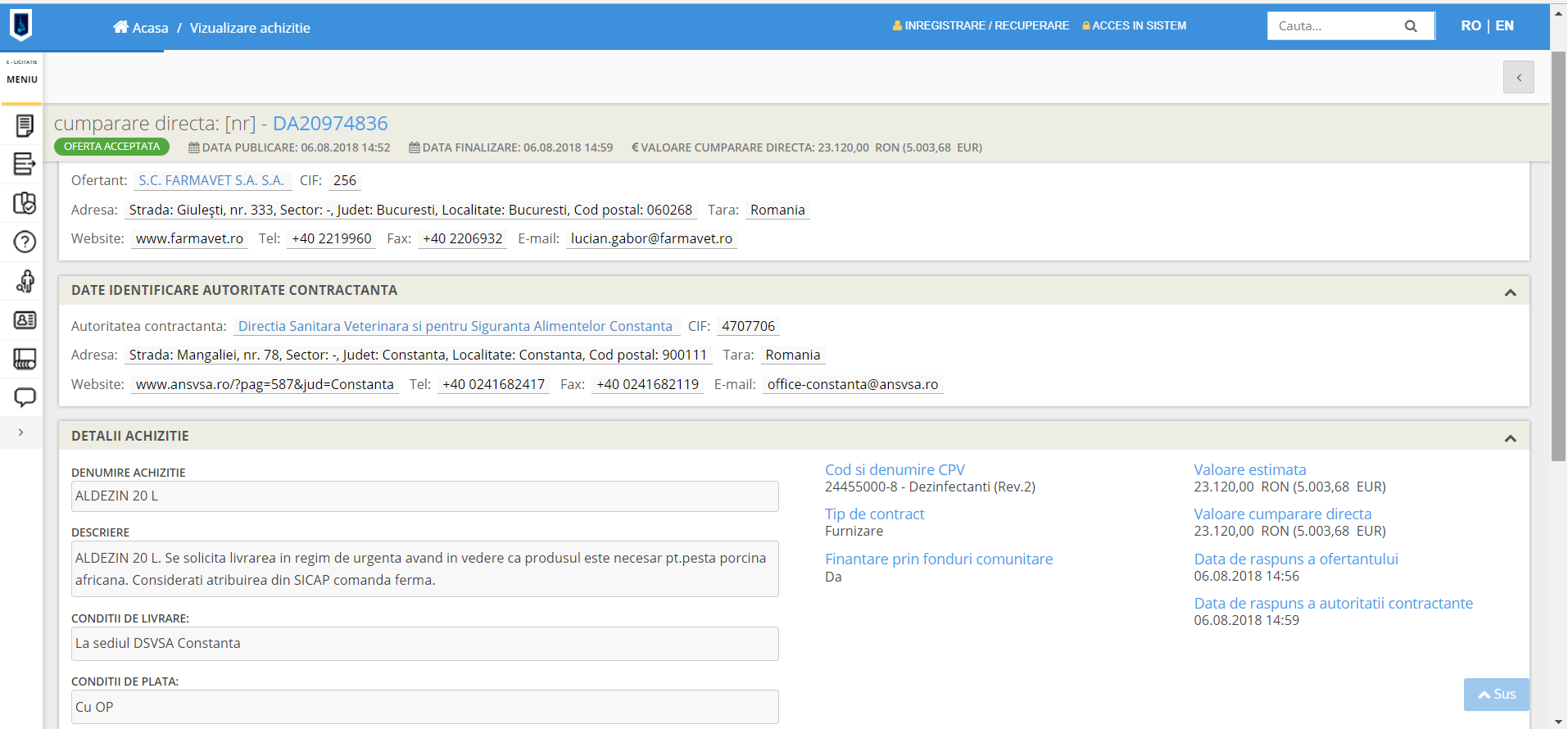Click the scrollbar up arrow
Image resolution: width=1568 pixels, height=729 pixels.
click(1559, 12)
